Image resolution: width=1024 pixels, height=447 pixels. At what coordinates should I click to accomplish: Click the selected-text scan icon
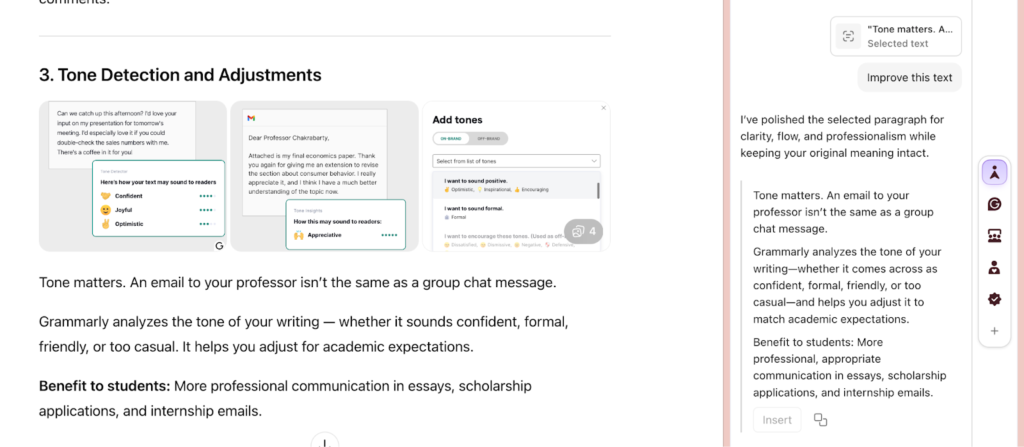tap(848, 36)
